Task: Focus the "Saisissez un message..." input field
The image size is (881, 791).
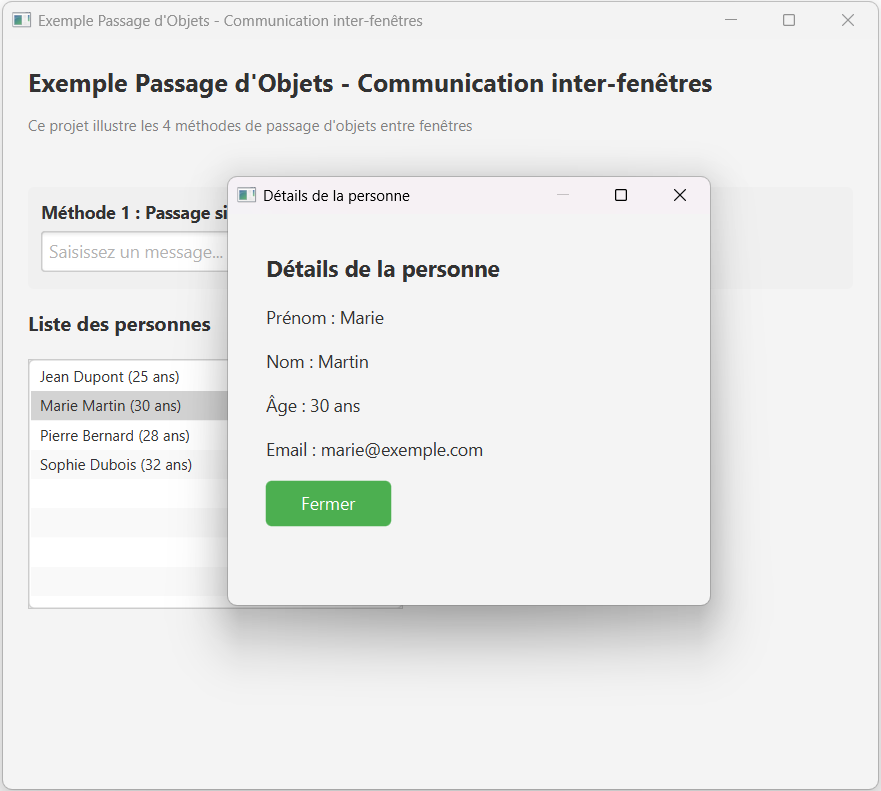Action: 135,252
